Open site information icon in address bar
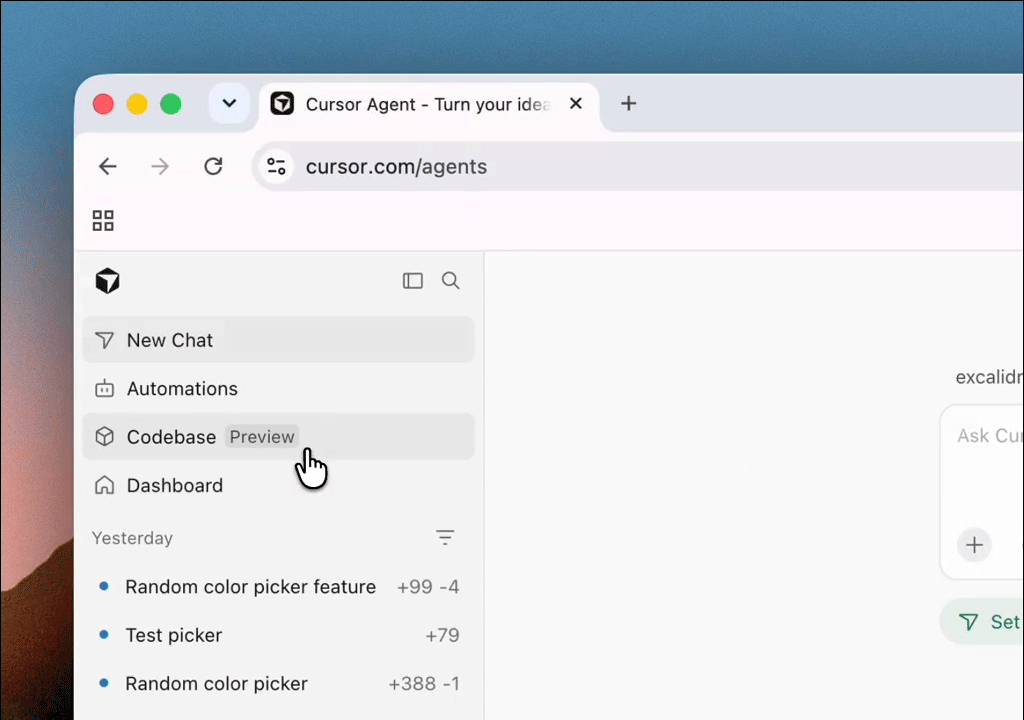The image size is (1024, 720). [x=276, y=167]
